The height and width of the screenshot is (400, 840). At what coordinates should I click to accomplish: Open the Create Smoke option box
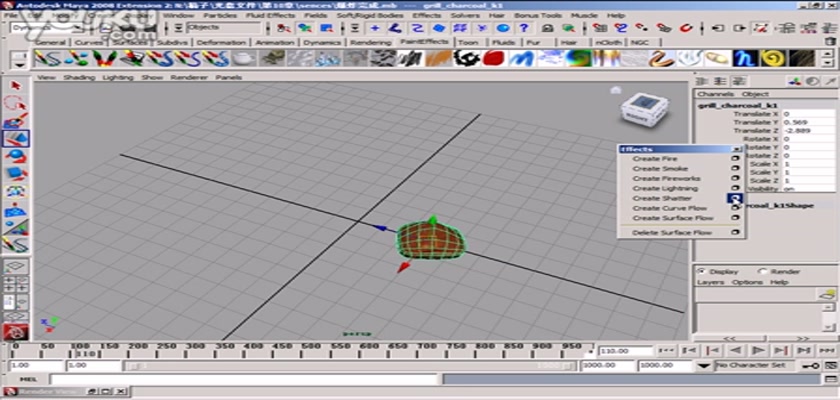click(x=735, y=169)
